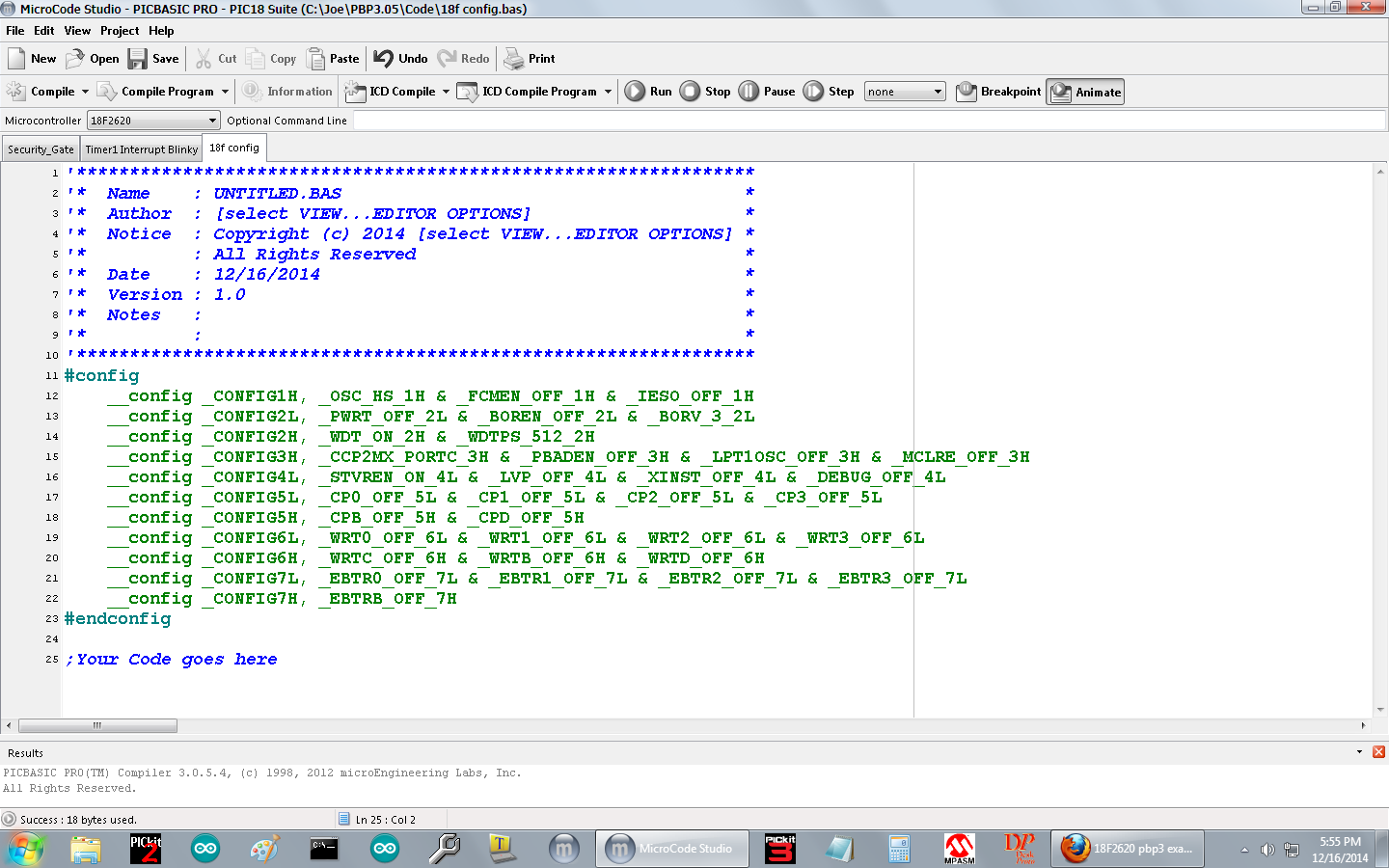The image size is (1389, 868).
Task: Open the PICkit 3 taskbar icon
Action: tap(780, 849)
